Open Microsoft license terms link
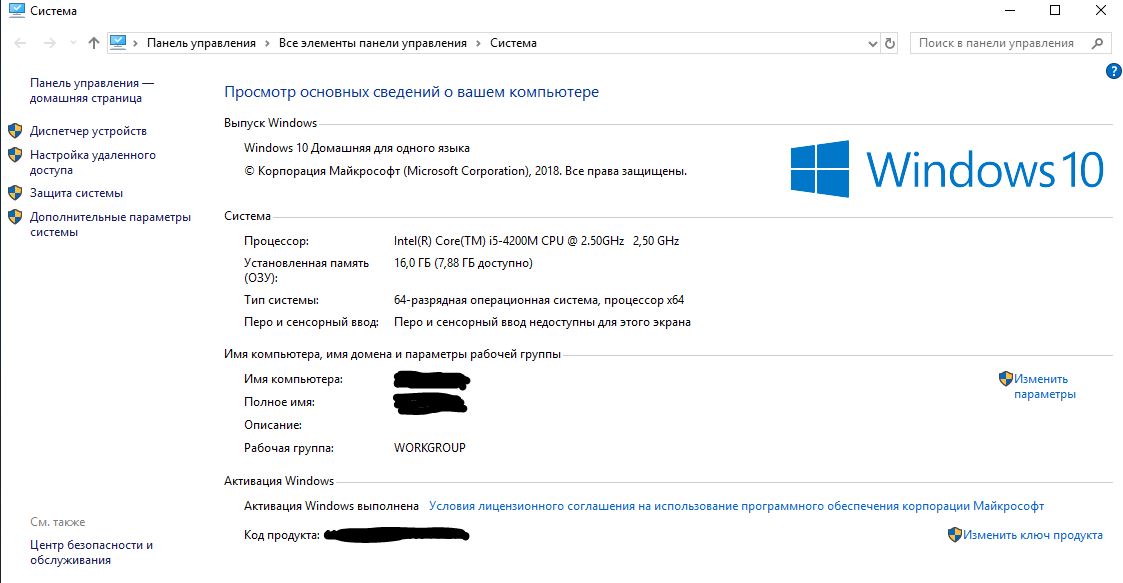 736,506
